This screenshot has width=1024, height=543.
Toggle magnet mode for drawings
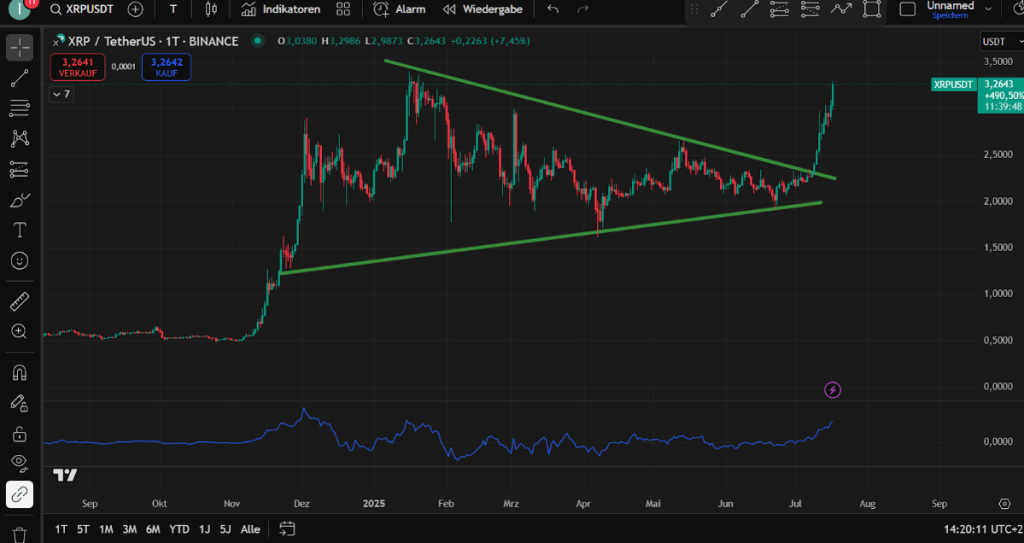[19, 372]
